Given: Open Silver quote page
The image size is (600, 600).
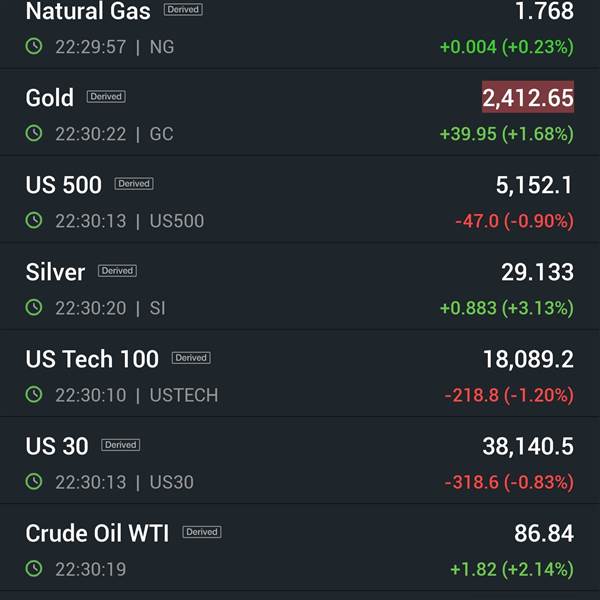Looking at the screenshot, I should click(x=300, y=286).
